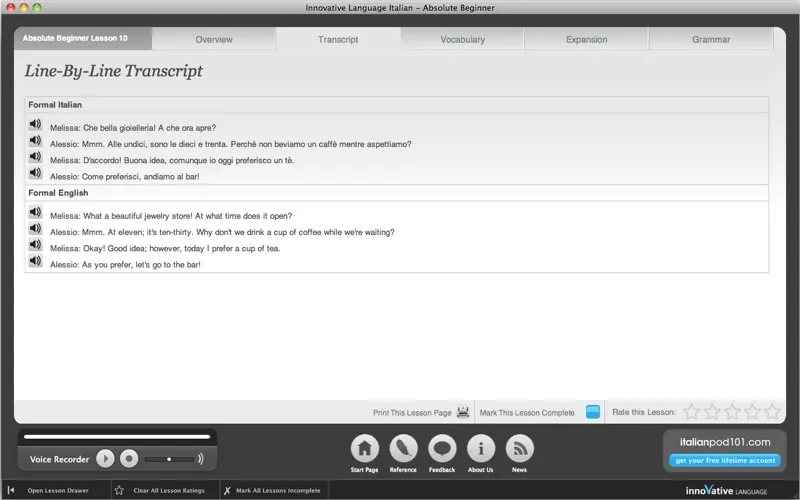The width and height of the screenshot is (800, 500).
Task: Rate this lesson five stars
Action: [773, 412]
